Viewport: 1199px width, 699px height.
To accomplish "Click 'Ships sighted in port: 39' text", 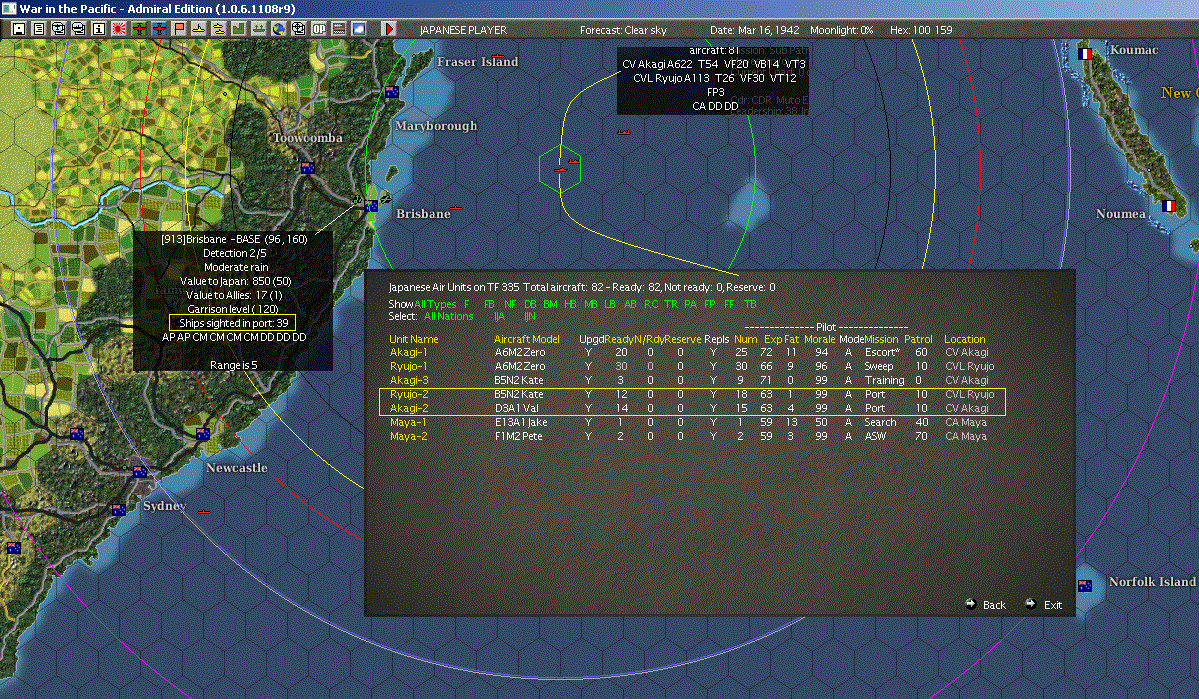I will 233,323.
